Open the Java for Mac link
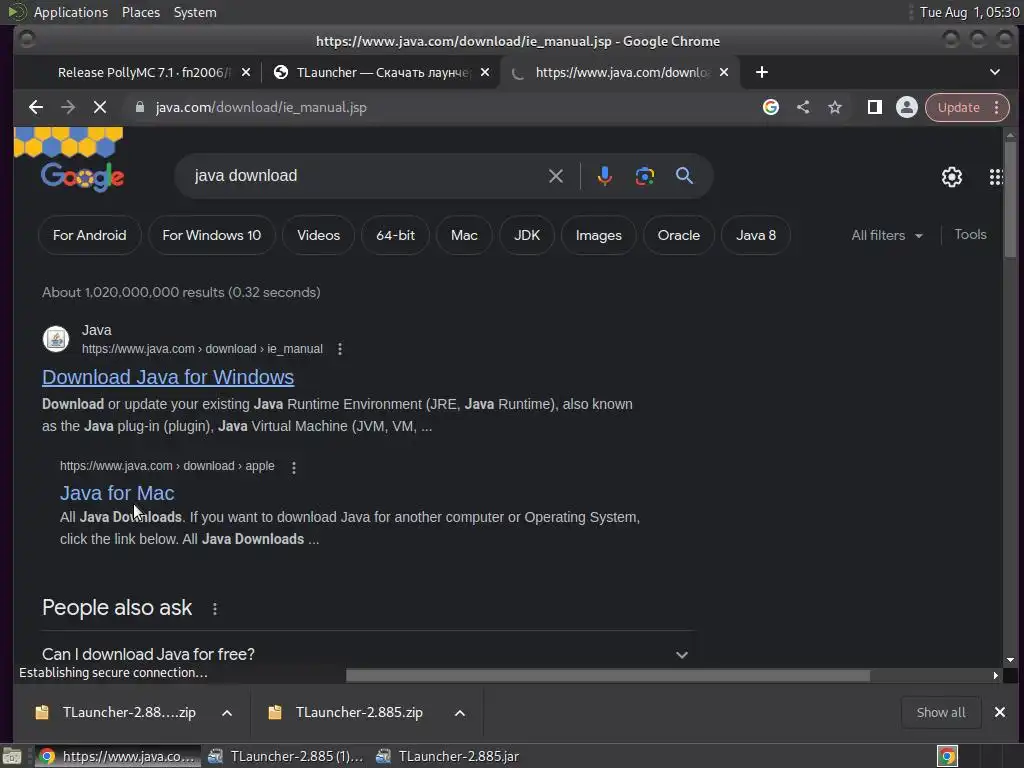This screenshot has height=768, width=1024. coord(117,493)
